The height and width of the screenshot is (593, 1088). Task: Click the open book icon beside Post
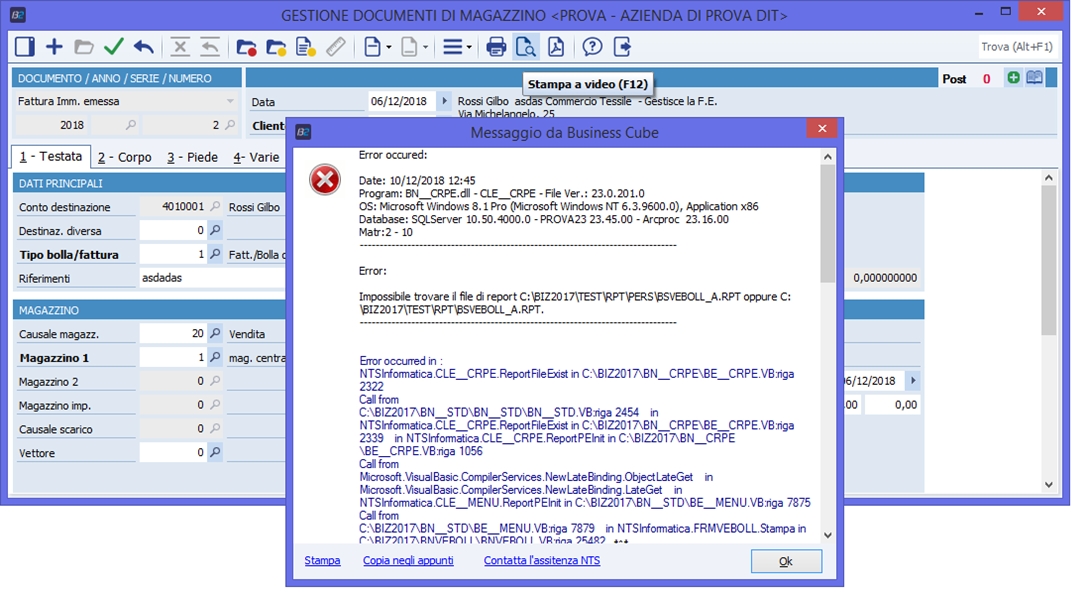coord(1034,78)
